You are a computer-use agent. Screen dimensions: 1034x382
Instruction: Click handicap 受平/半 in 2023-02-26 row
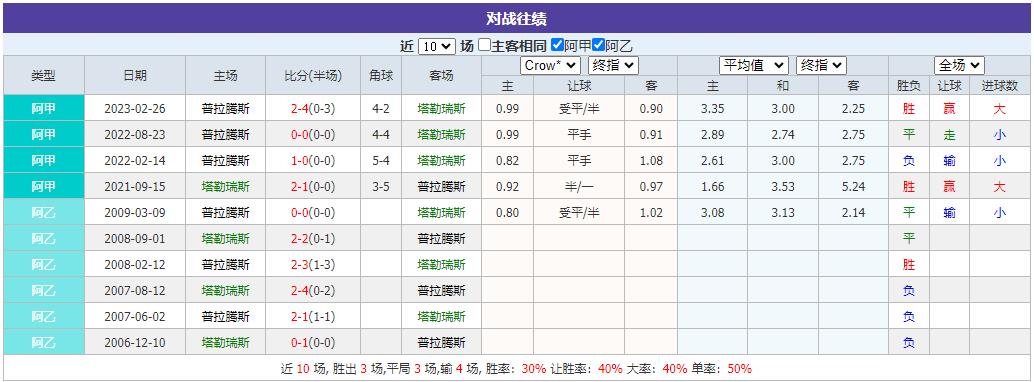(579, 109)
